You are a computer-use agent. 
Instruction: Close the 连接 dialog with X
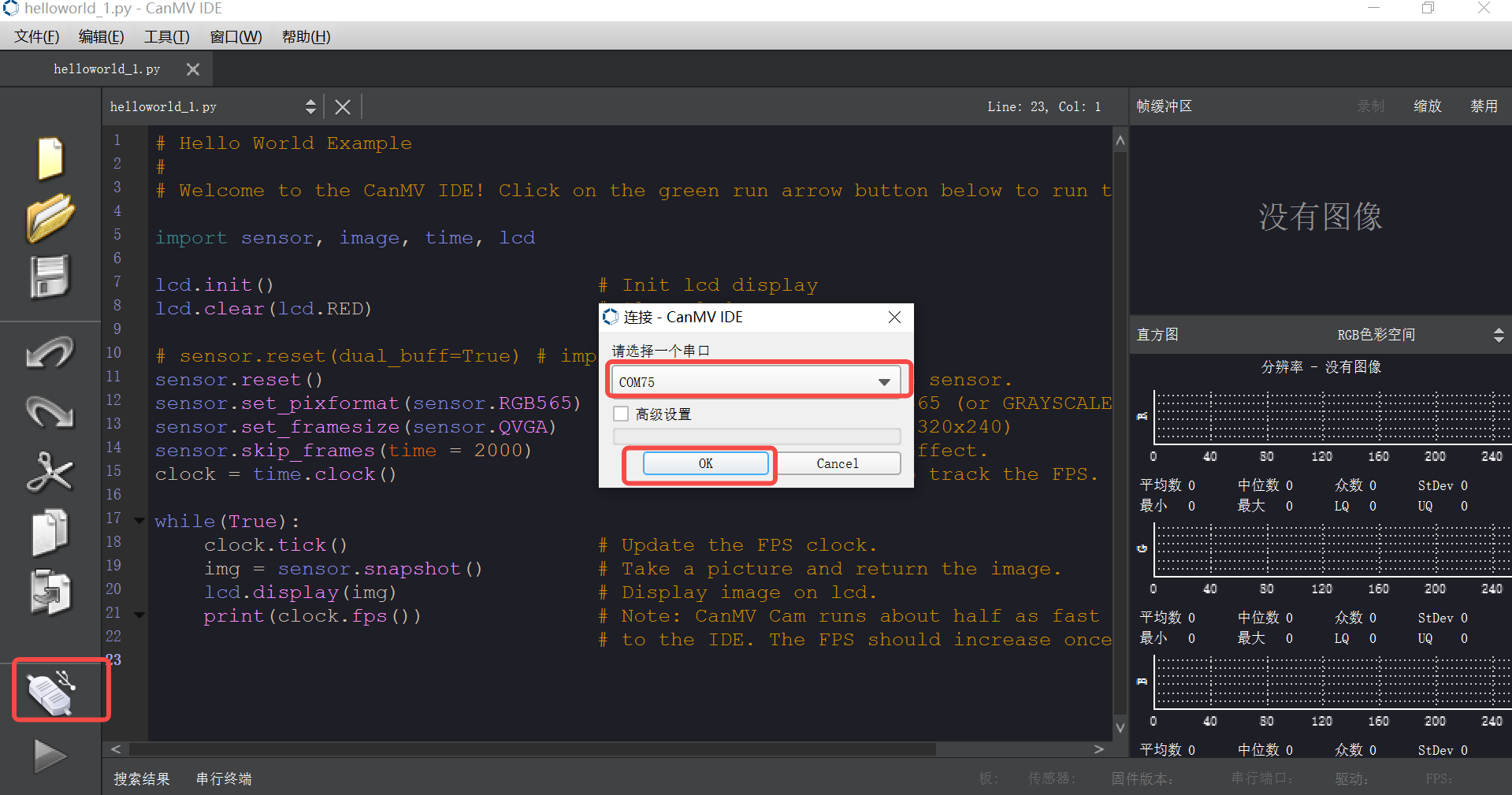click(894, 317)
